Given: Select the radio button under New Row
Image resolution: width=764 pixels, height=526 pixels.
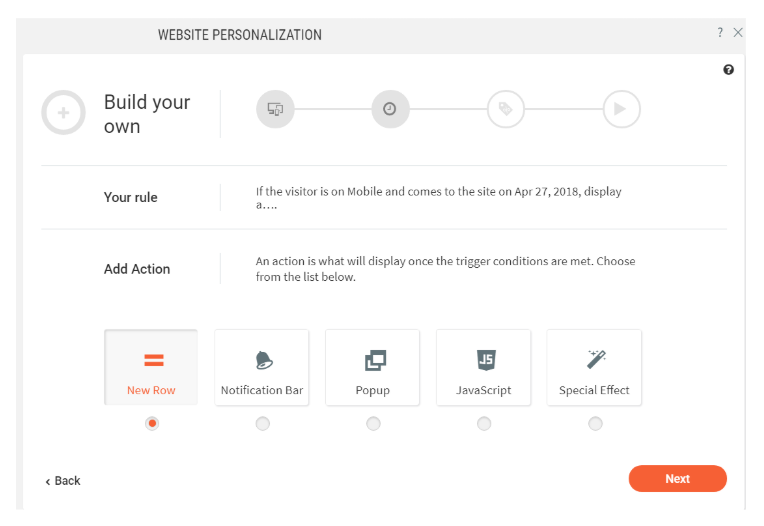Looking at the screenshot, I should (x=152, y=423).
